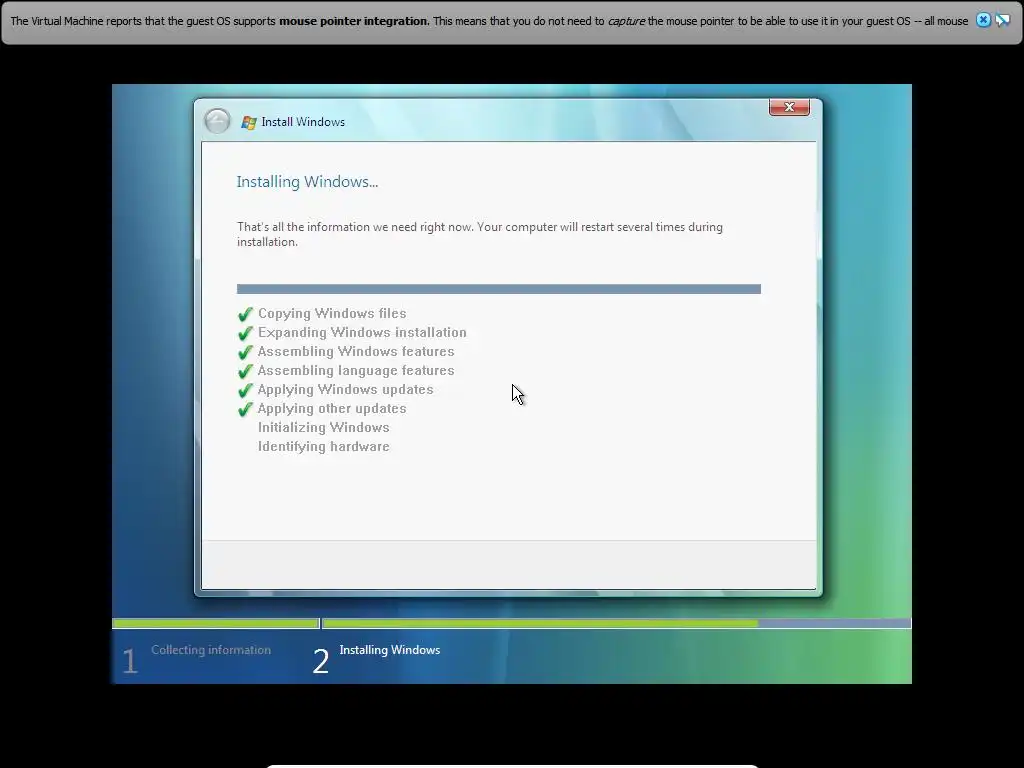Image resolution: width=1024 pixels, height=768 pixels.
Task: Click checkmark beside Assembling language features
Action: point(245,371)
